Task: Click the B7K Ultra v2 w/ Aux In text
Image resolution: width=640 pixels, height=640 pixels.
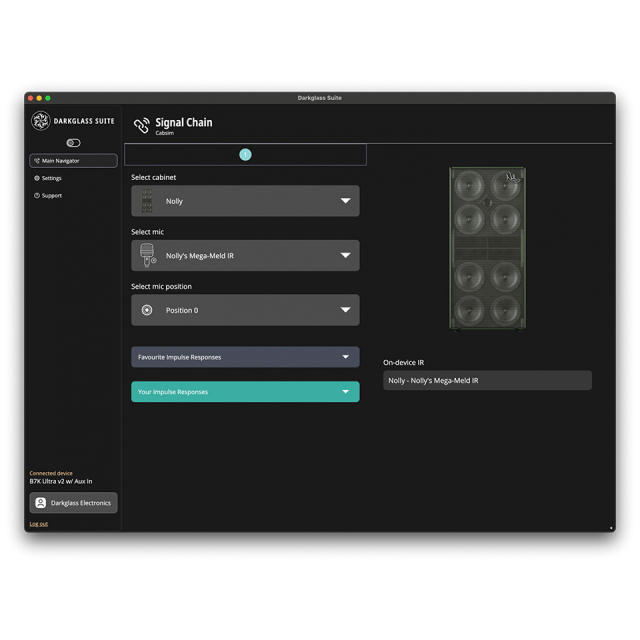Action: (61, 482)
